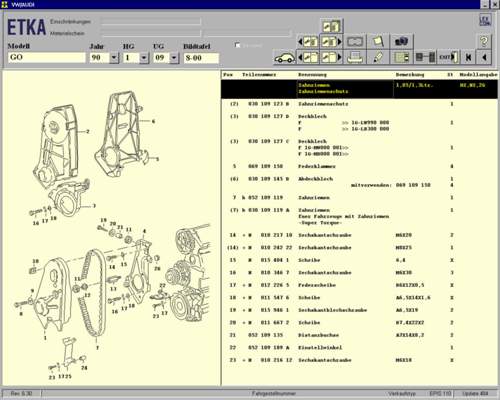Click callout number 4 in the diagram
The height and width of the screenshot is (400, 500).
144,231
